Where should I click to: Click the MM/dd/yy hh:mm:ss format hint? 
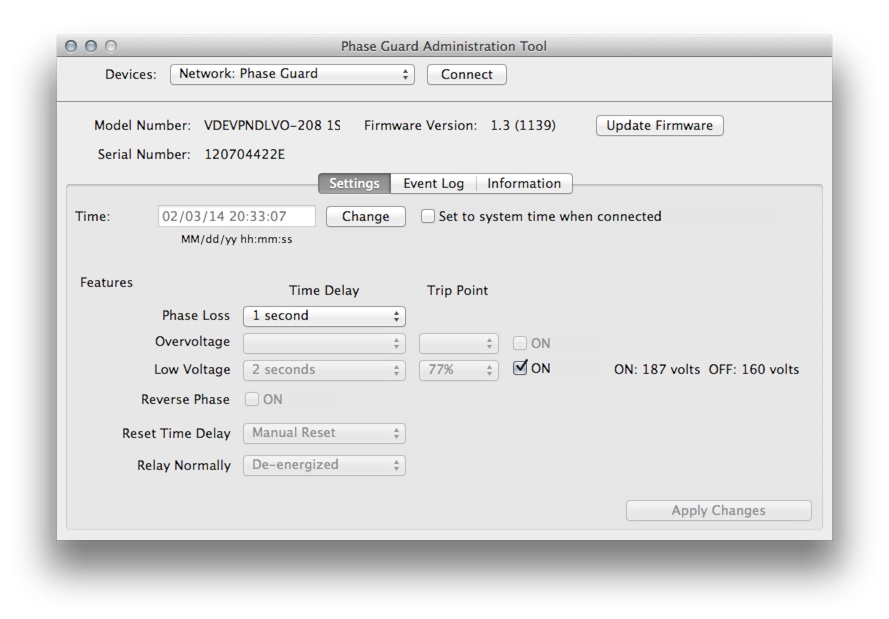click(236, 239)
